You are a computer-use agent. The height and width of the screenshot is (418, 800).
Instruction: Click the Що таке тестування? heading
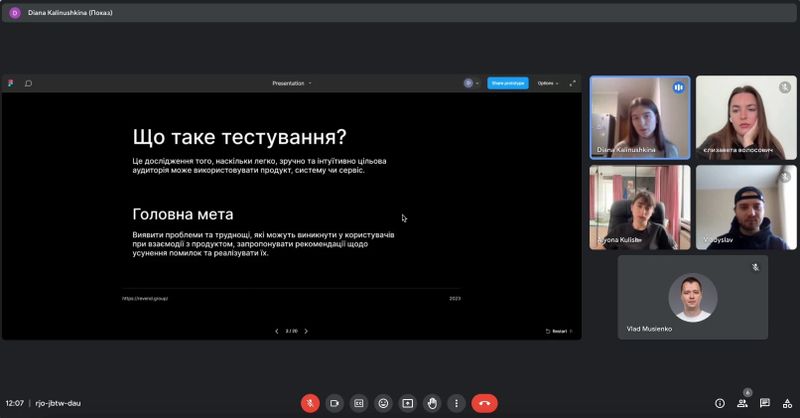239,137
